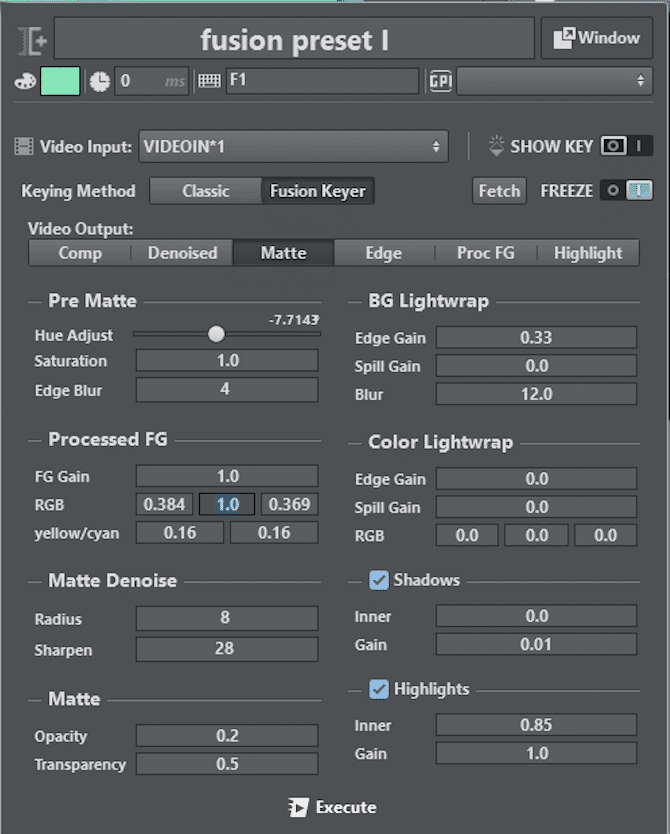Open the GPI selection dropdown
Image resolution: width=670 pixels, height=834 pixels.
point(555,81)
